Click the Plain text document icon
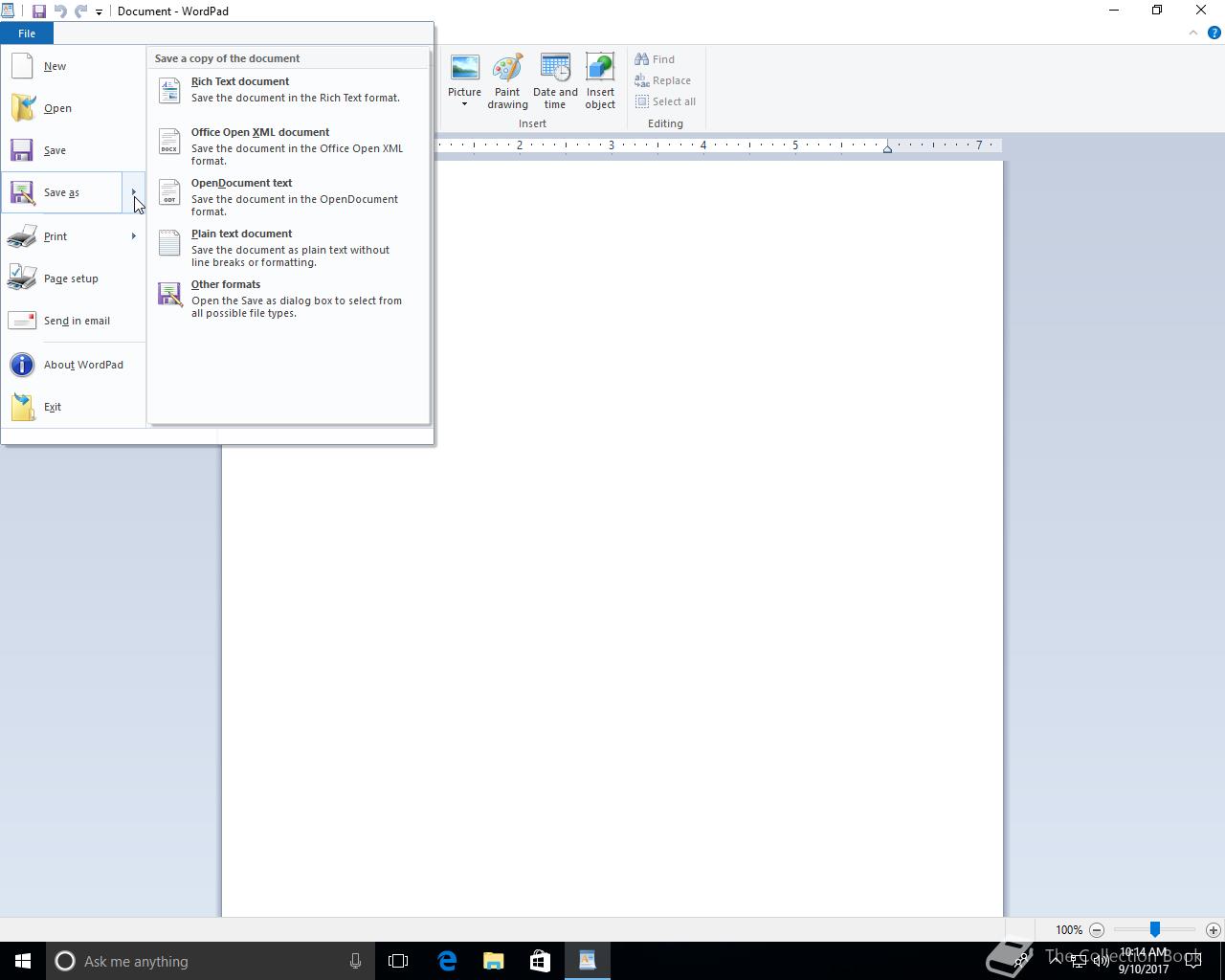 pos(169,242)
